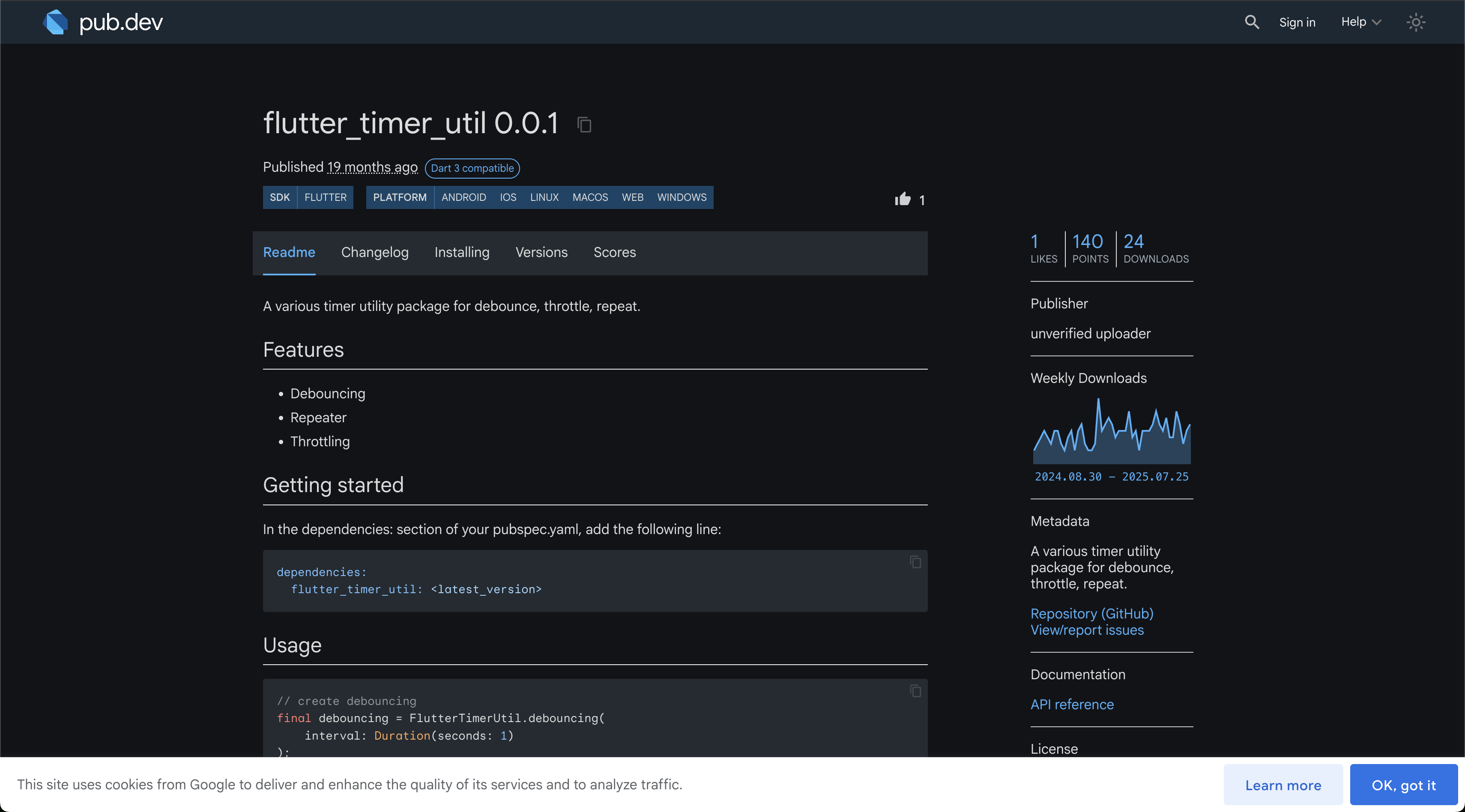Click the Sign in link

[1297, 22]
